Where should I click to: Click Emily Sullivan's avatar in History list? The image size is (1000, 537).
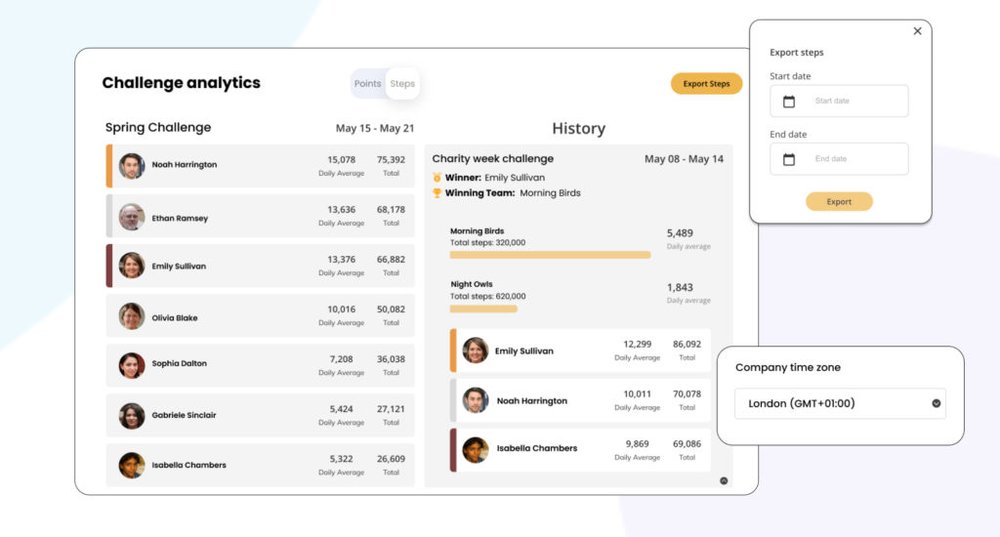(x=475, y=350)
